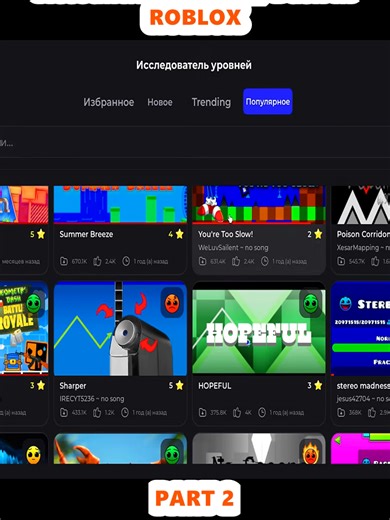Click the 368K play count

pyautogui.click(x=355, y=413)
